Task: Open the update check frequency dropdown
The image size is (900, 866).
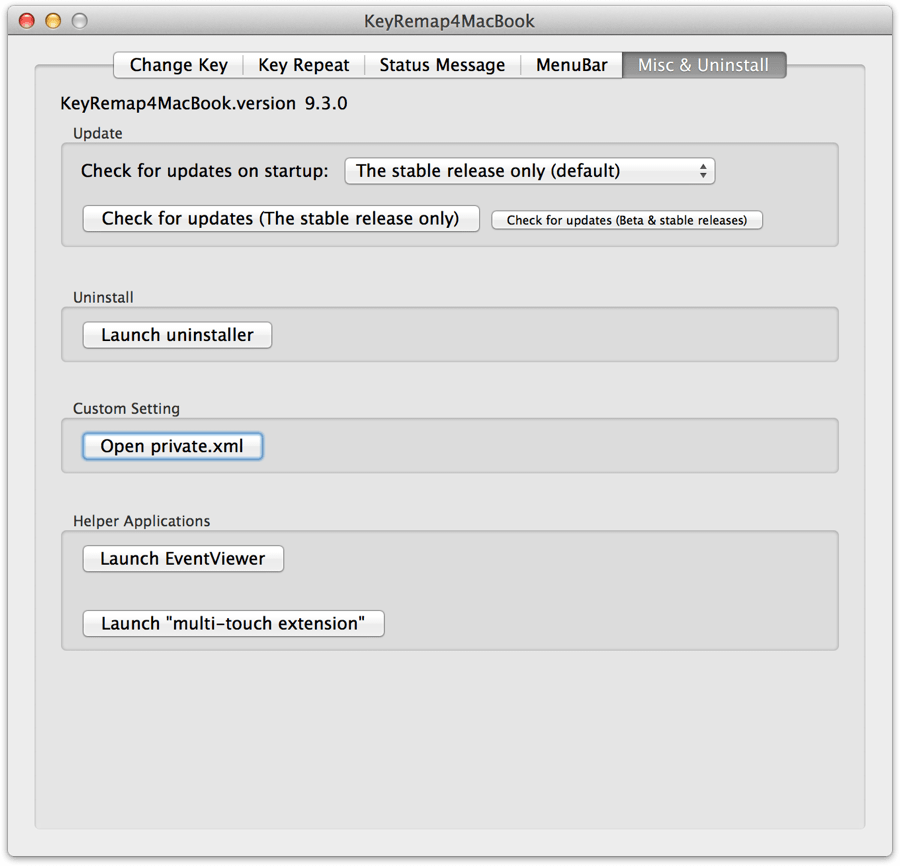Action: (530, 171)
